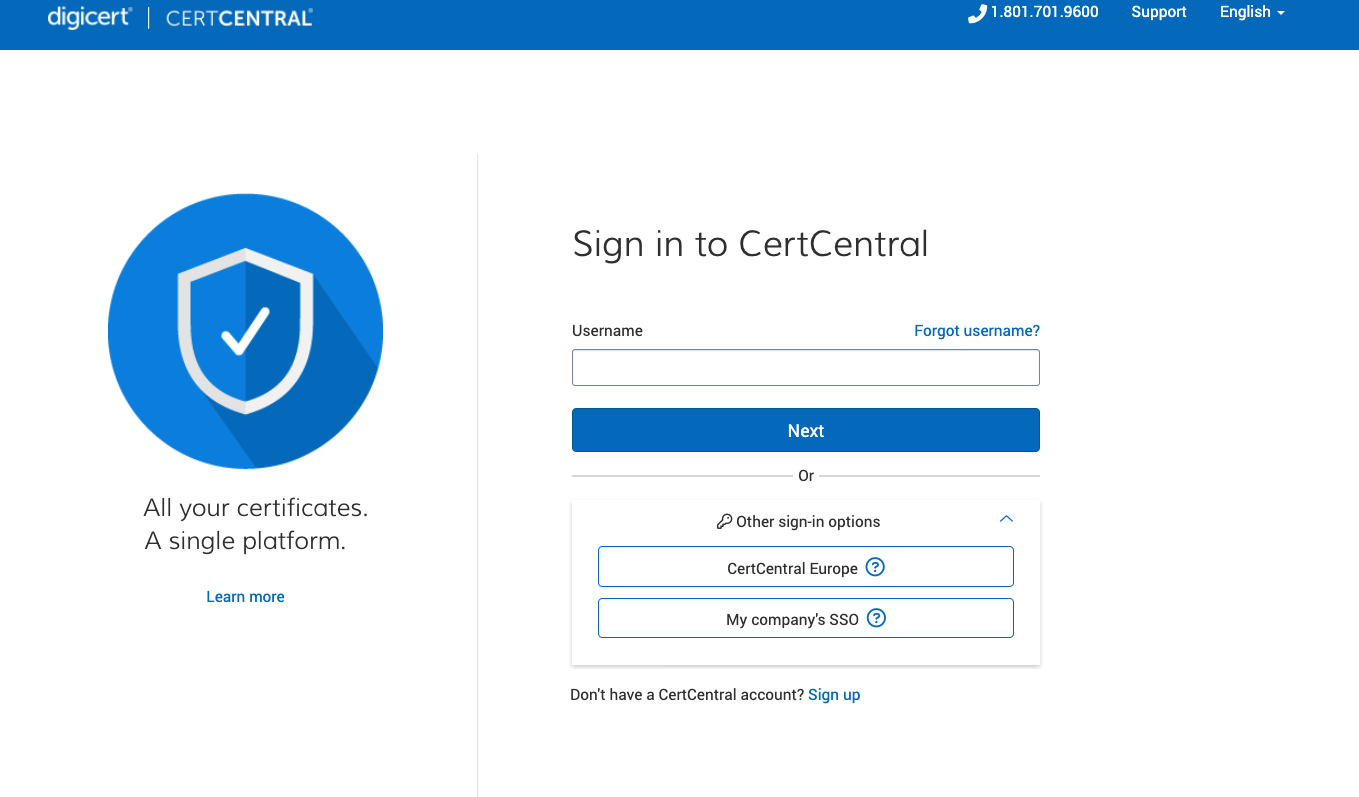Image resolution: width=1359 pixels, height=797 pixels.
Task: Click the phone icon in top bar
Action: pos(977,13)
